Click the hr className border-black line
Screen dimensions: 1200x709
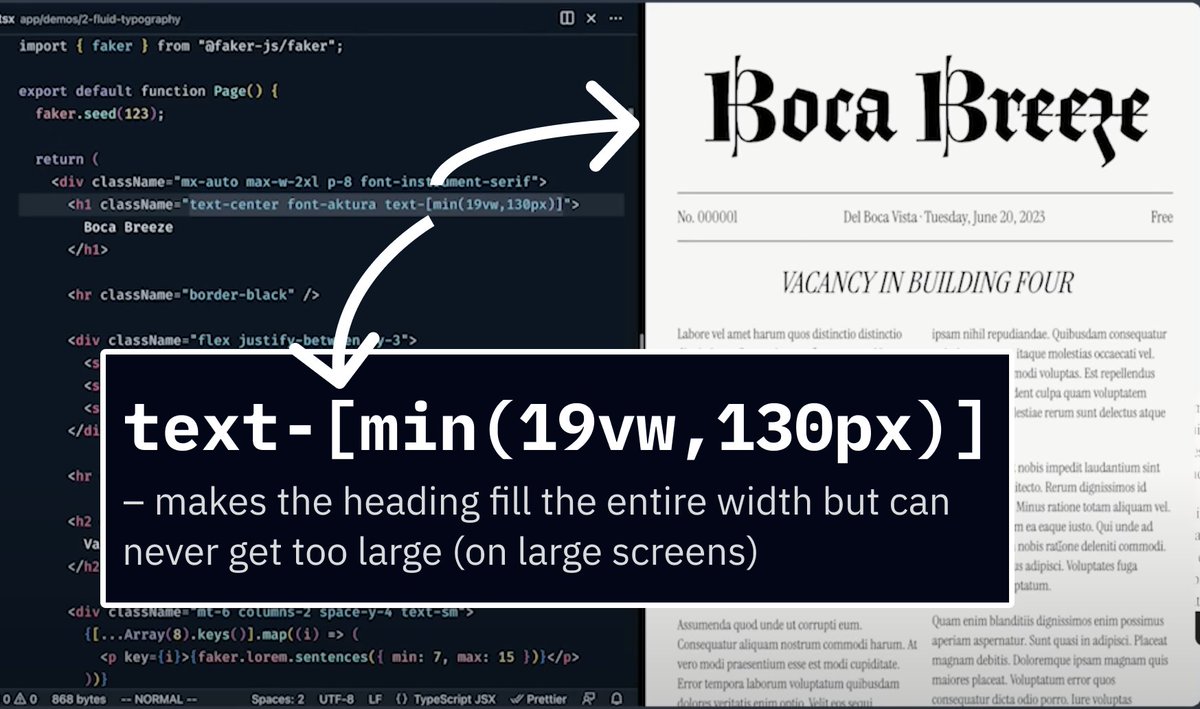pyautogui.click(x=193, y=295)
